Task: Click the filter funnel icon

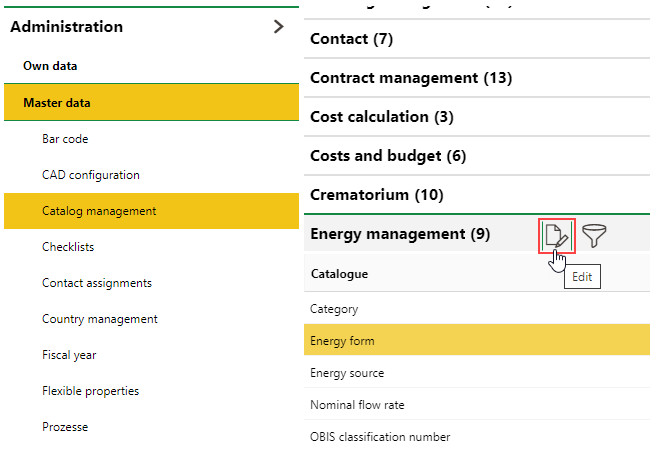Action: click(x=596, y=235)
